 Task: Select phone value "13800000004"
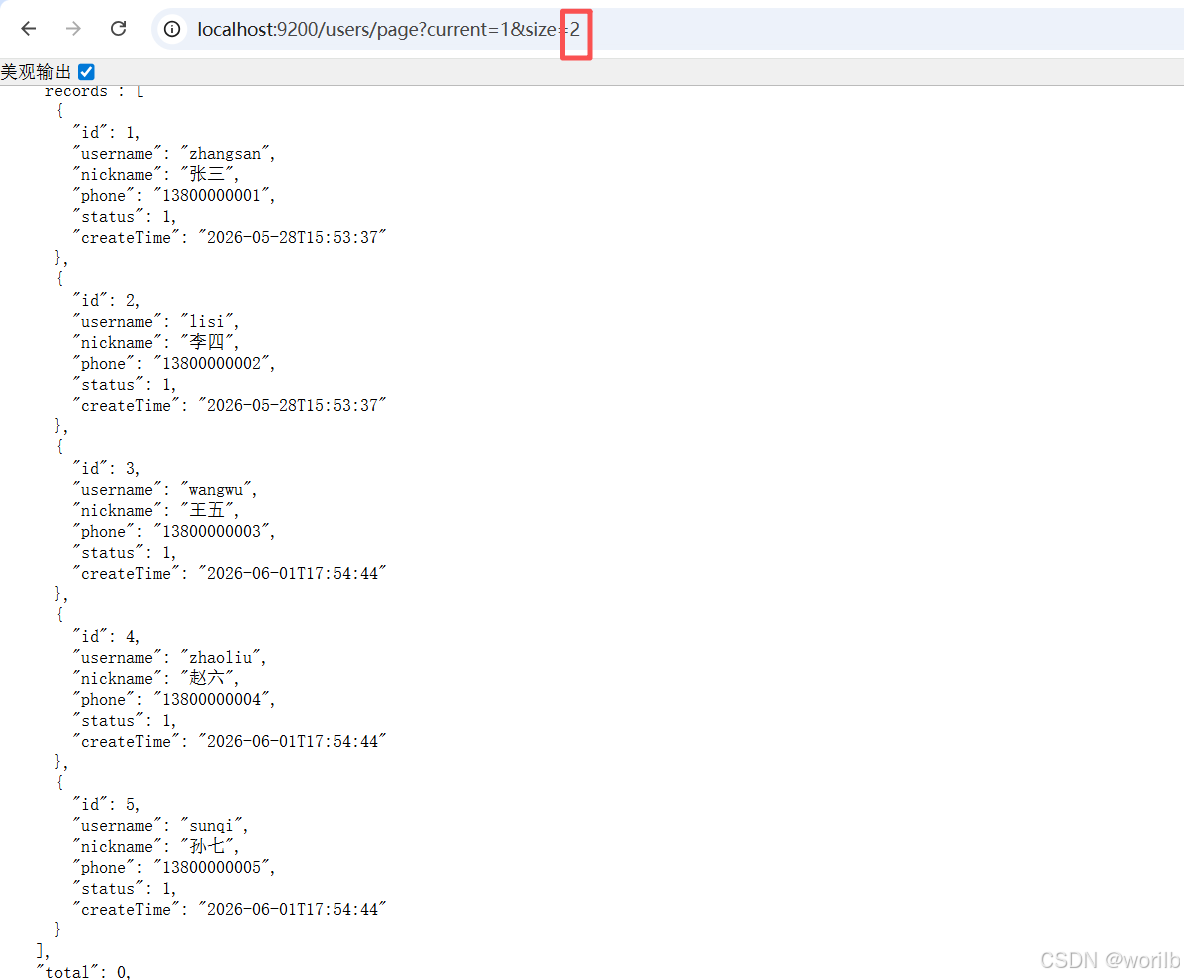coord(211,700)
